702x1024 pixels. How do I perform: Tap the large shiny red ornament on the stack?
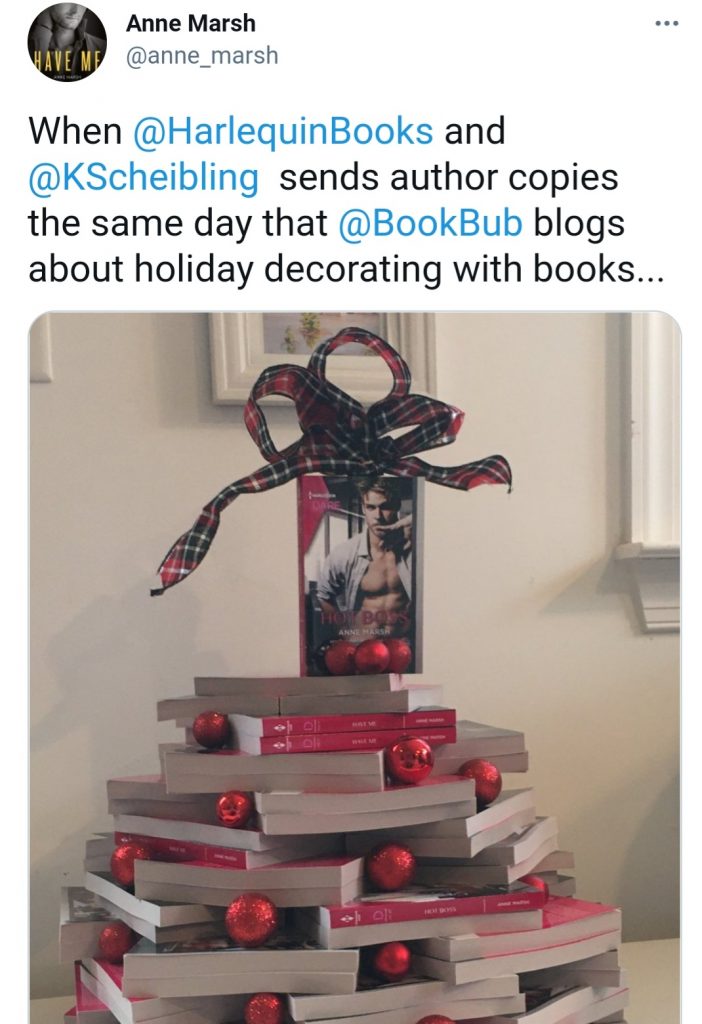pos(409,760)
